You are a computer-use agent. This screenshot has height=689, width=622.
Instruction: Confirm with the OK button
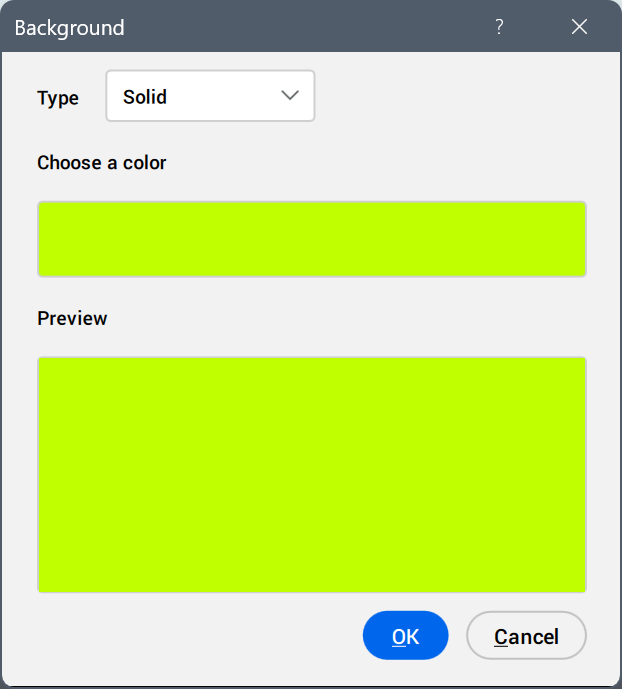click(x=405, y=636)
